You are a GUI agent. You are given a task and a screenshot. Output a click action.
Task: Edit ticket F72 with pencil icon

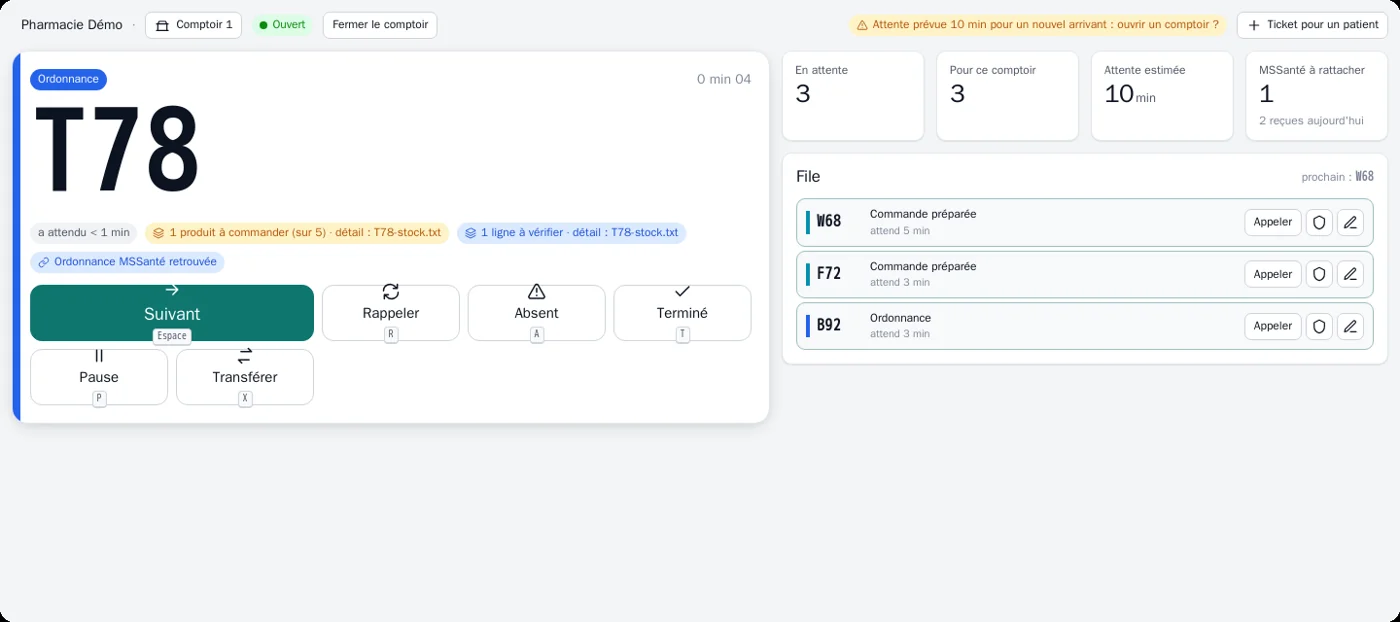1350,274
